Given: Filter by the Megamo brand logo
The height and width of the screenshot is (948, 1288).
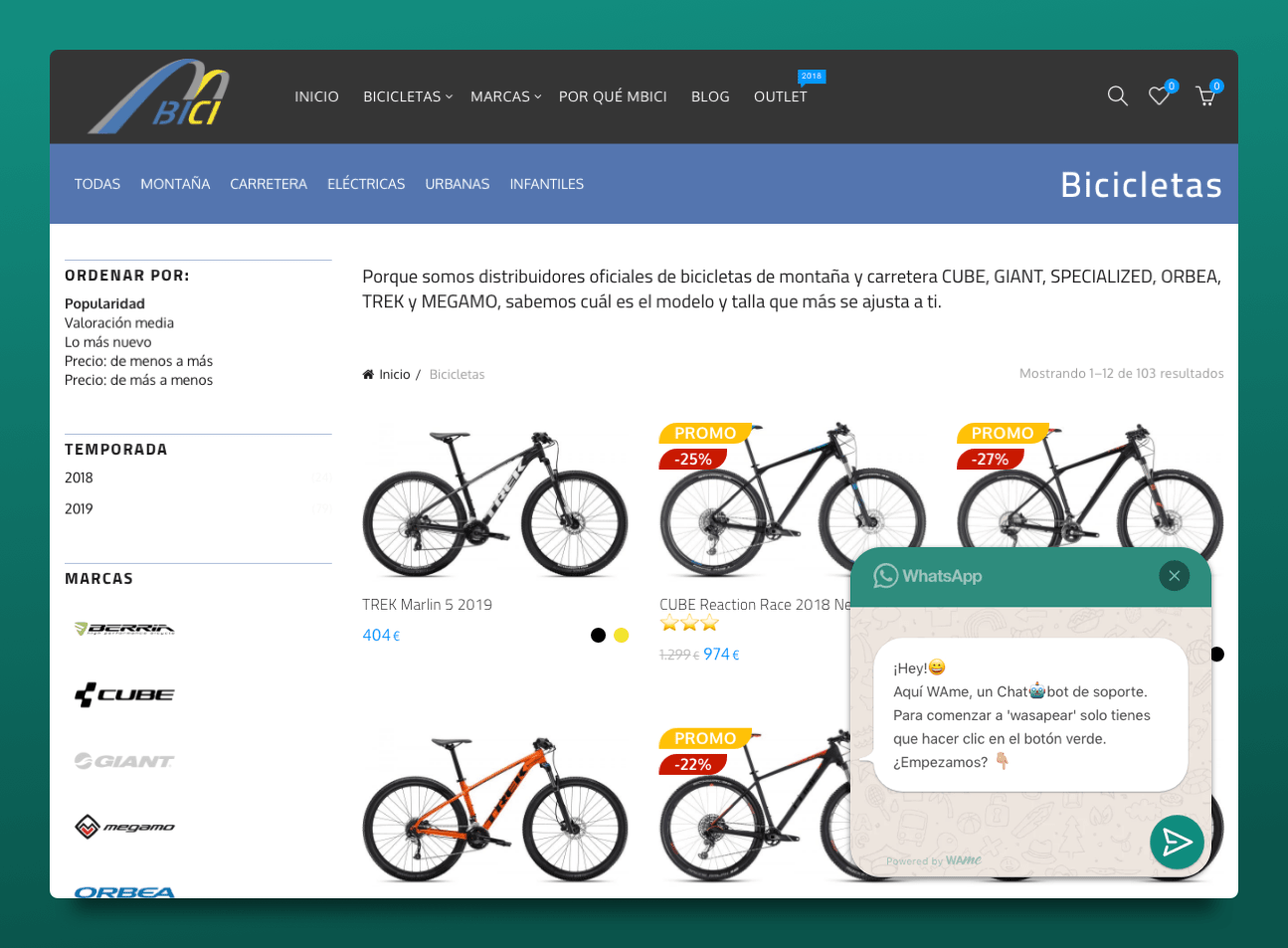Looking at the screenshot, I should pos(124,827).
